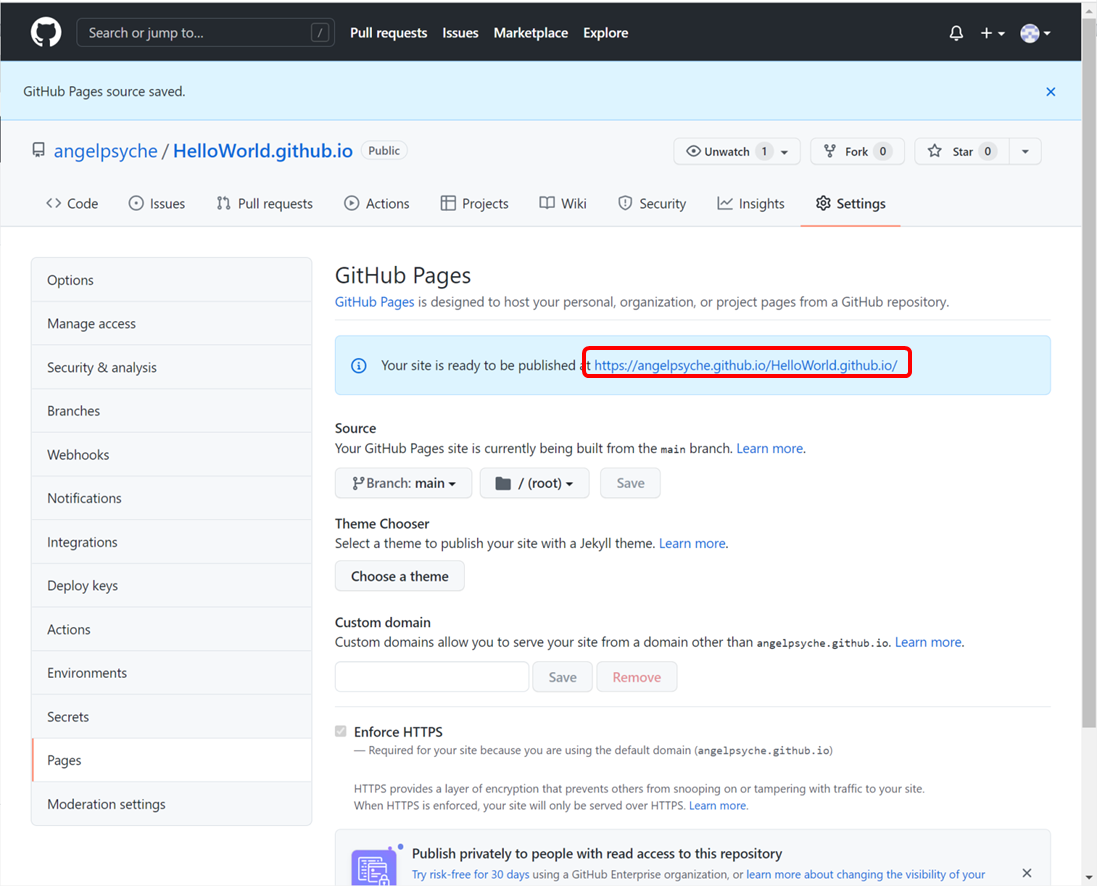The height and width of the screenshot is (886, 1097).
Task: Open Secrets settings
Action: (171, 717)
